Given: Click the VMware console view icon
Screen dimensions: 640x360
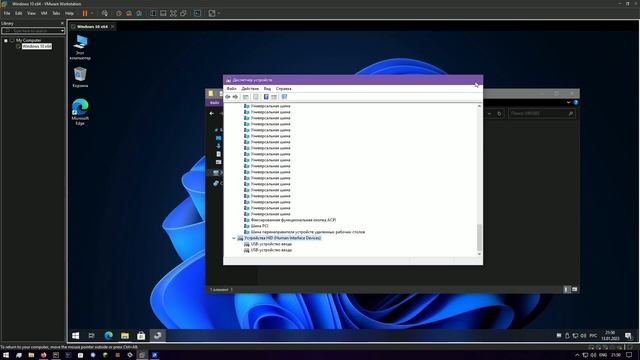Looking at the screenshot, I should pos(198,13).
